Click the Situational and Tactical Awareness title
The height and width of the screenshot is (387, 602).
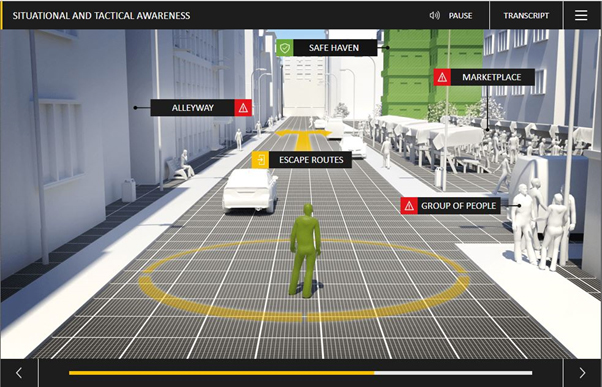coord(101,16)
